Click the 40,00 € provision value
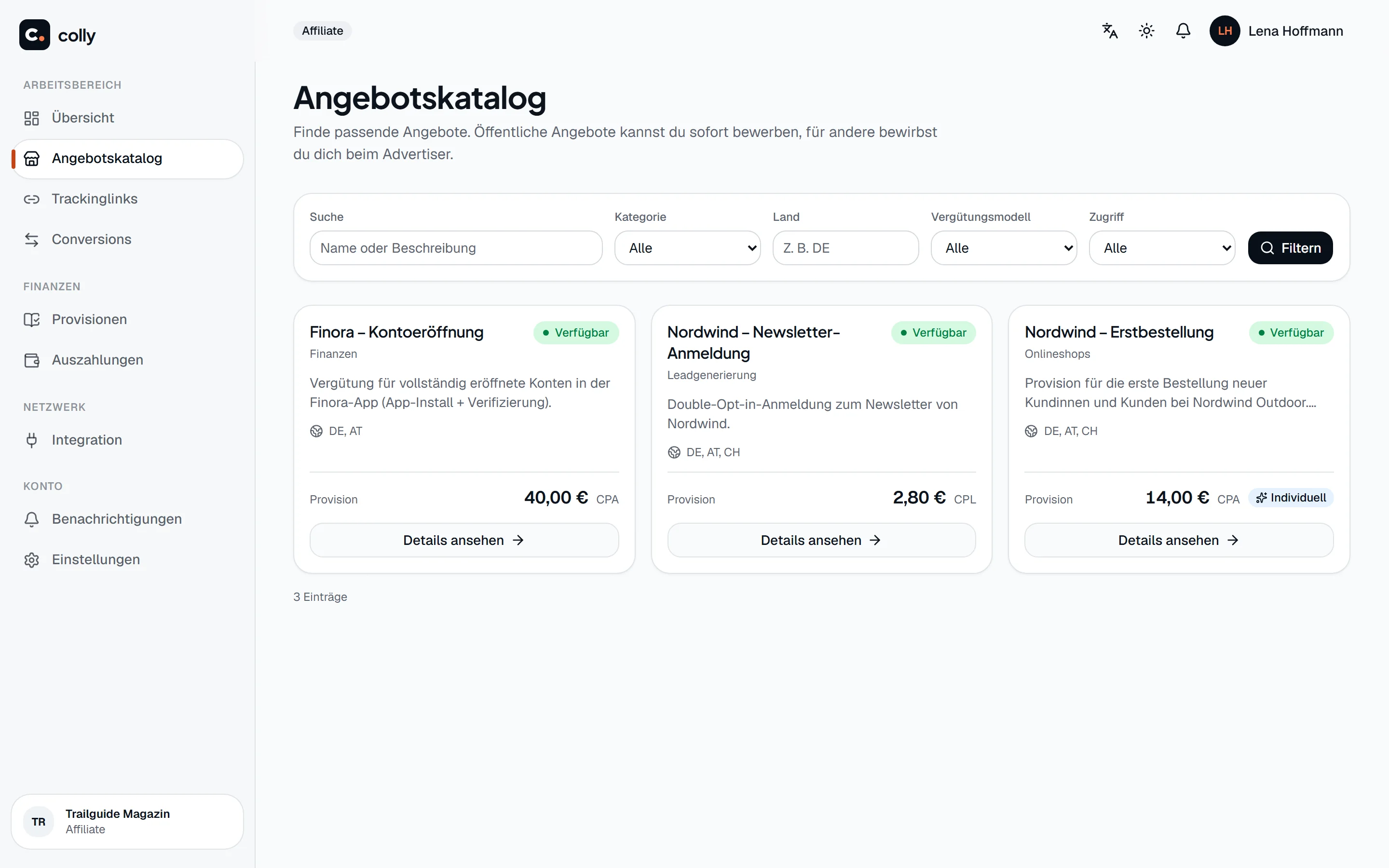The width and height of the screenshot is (1389, 868). (x=556, y=498)
